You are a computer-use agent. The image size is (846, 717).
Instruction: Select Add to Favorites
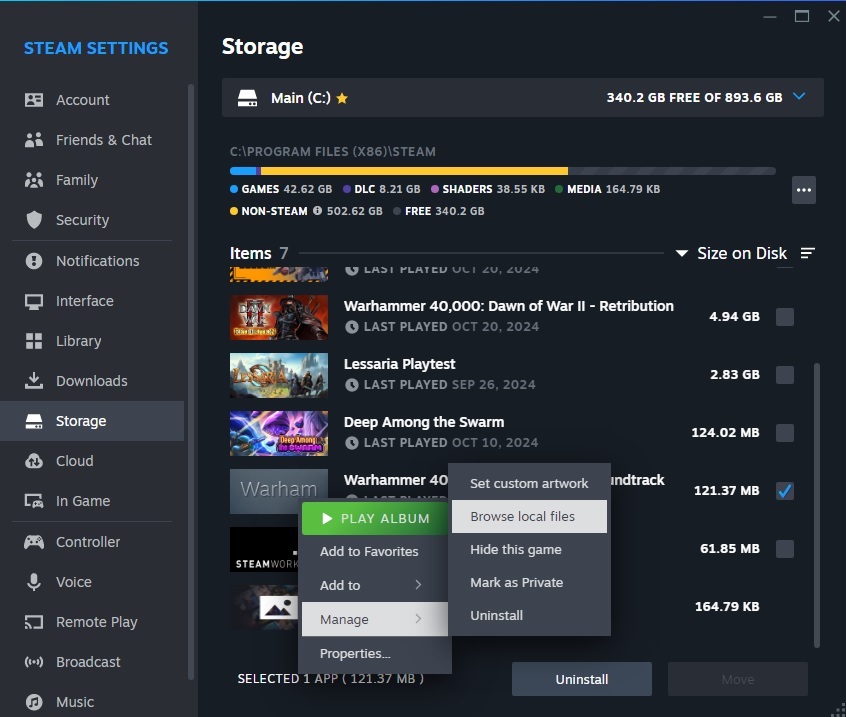[374, 551]
